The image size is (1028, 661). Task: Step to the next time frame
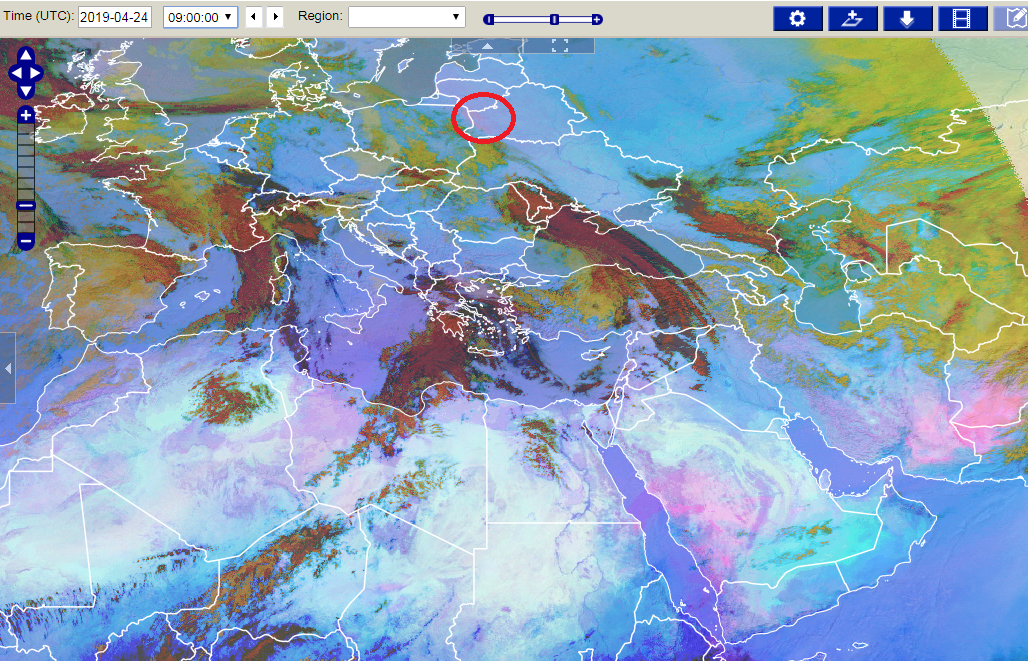click(276, 17)
